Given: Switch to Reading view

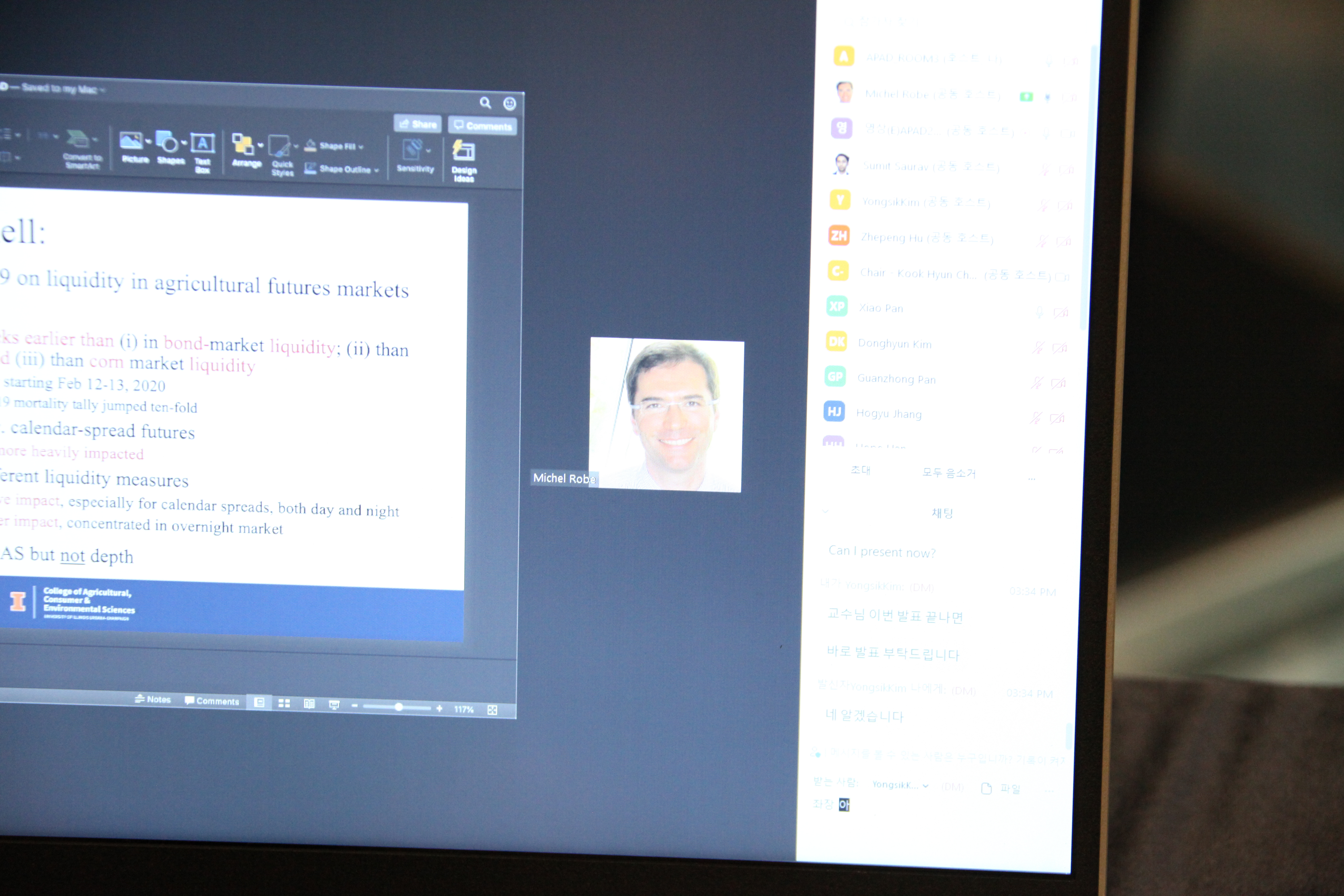Looking at the screenshot, I should (x=309, y=704).
